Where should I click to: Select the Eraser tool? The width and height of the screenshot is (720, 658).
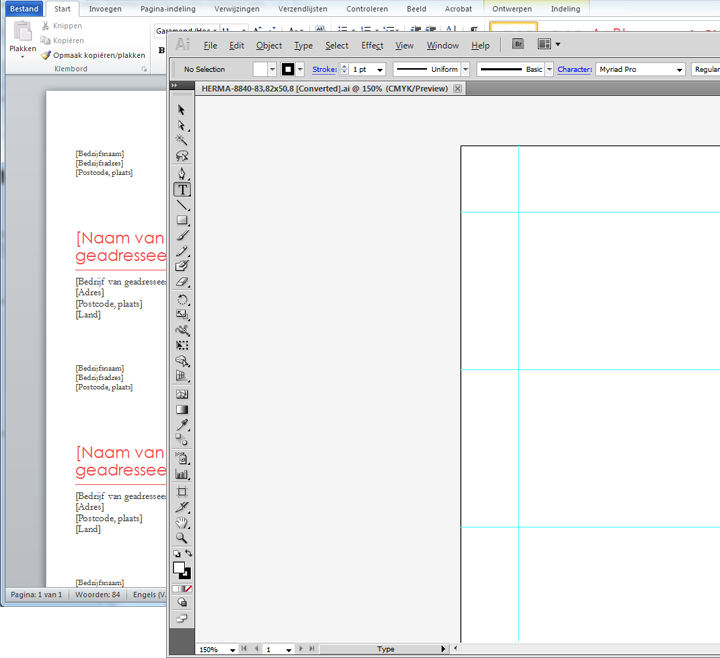coord(182,282)
